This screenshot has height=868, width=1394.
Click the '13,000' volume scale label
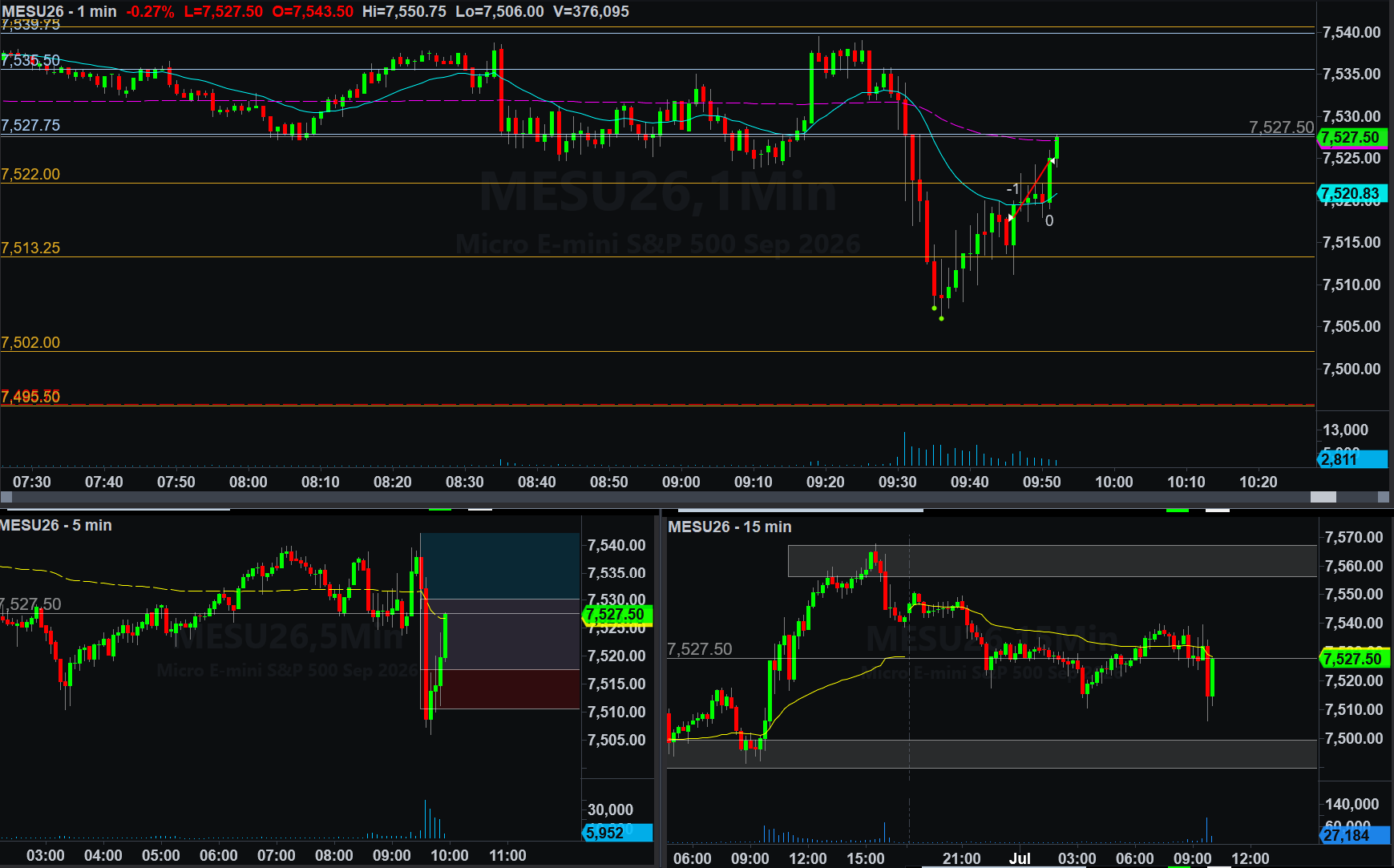pos(1345,430)
